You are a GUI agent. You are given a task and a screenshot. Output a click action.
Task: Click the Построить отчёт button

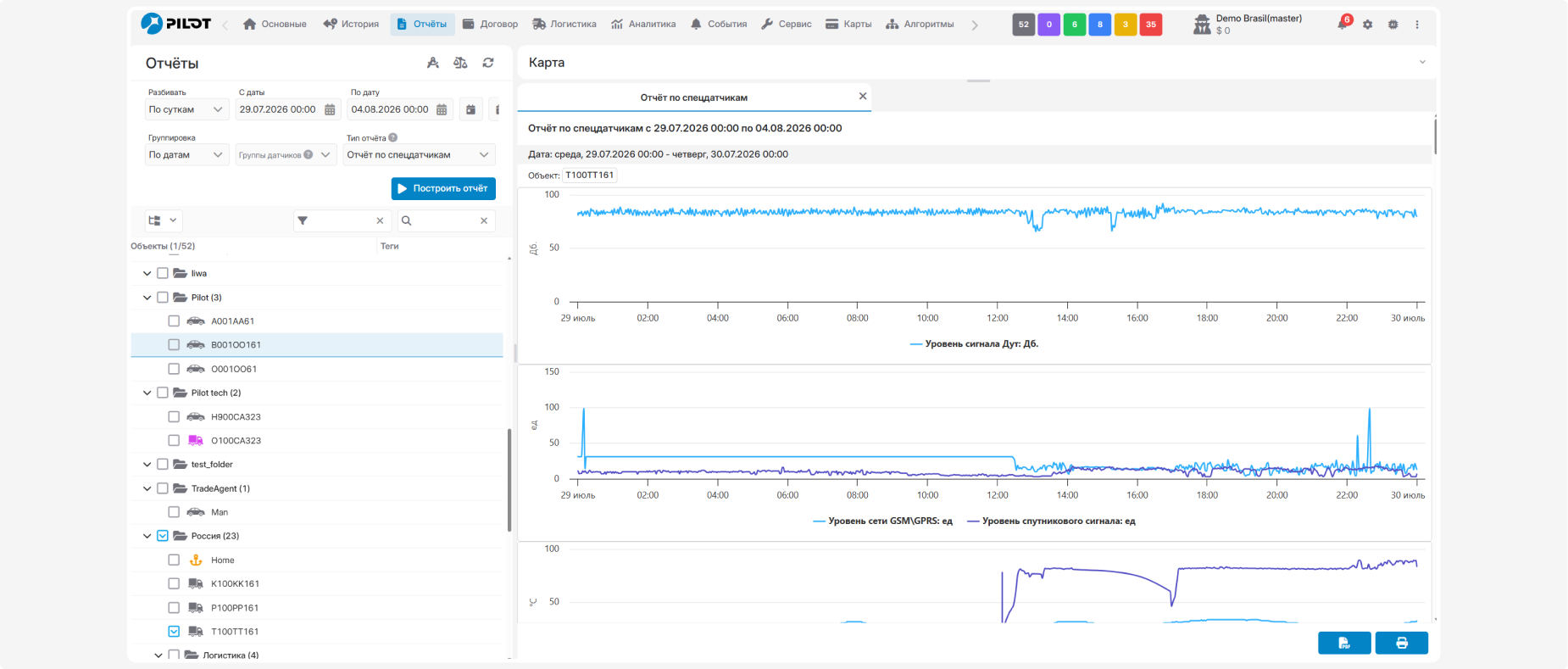(x=443, y=188)
